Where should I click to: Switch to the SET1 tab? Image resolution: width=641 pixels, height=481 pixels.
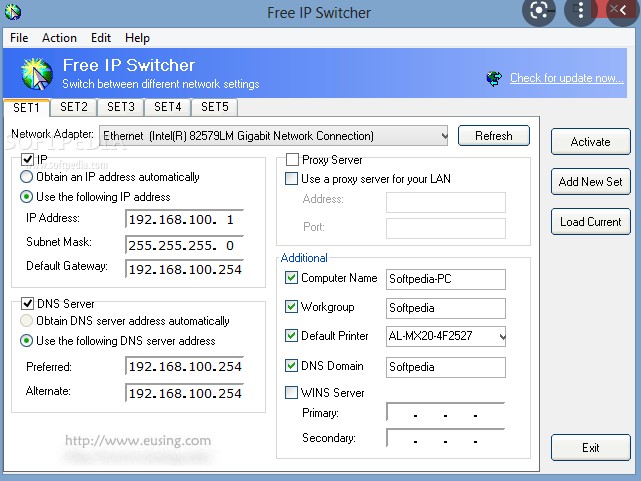click(x=26, y=108)
